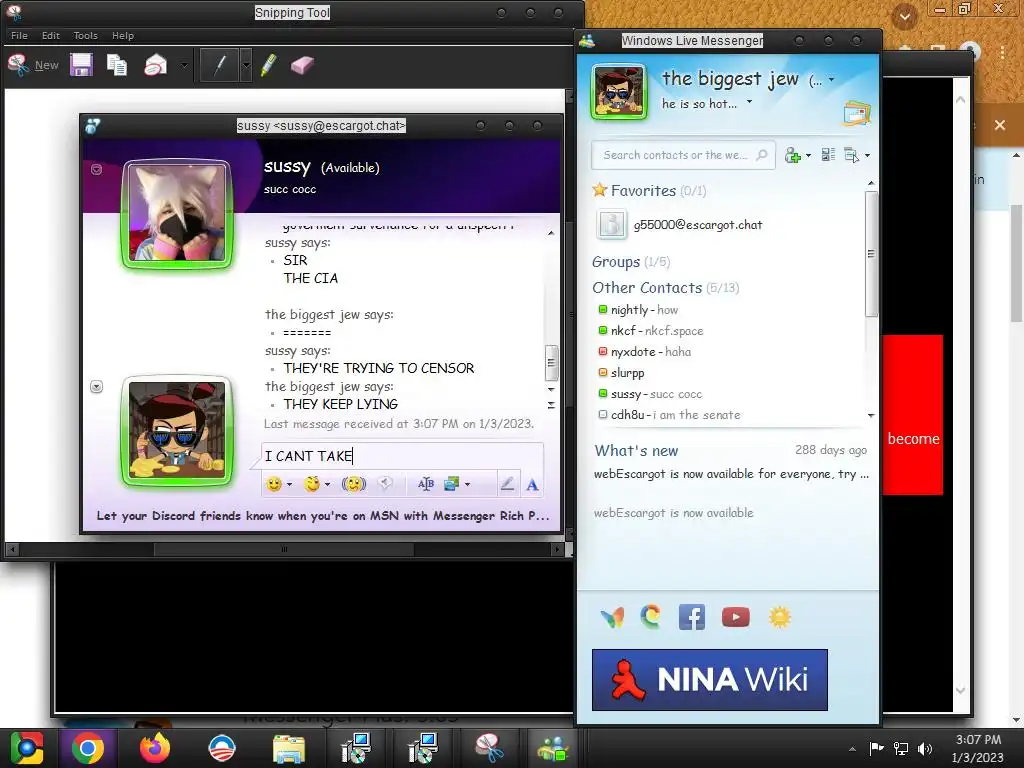Open the wink picker in chat toolbar

click(x=313, y=484)
